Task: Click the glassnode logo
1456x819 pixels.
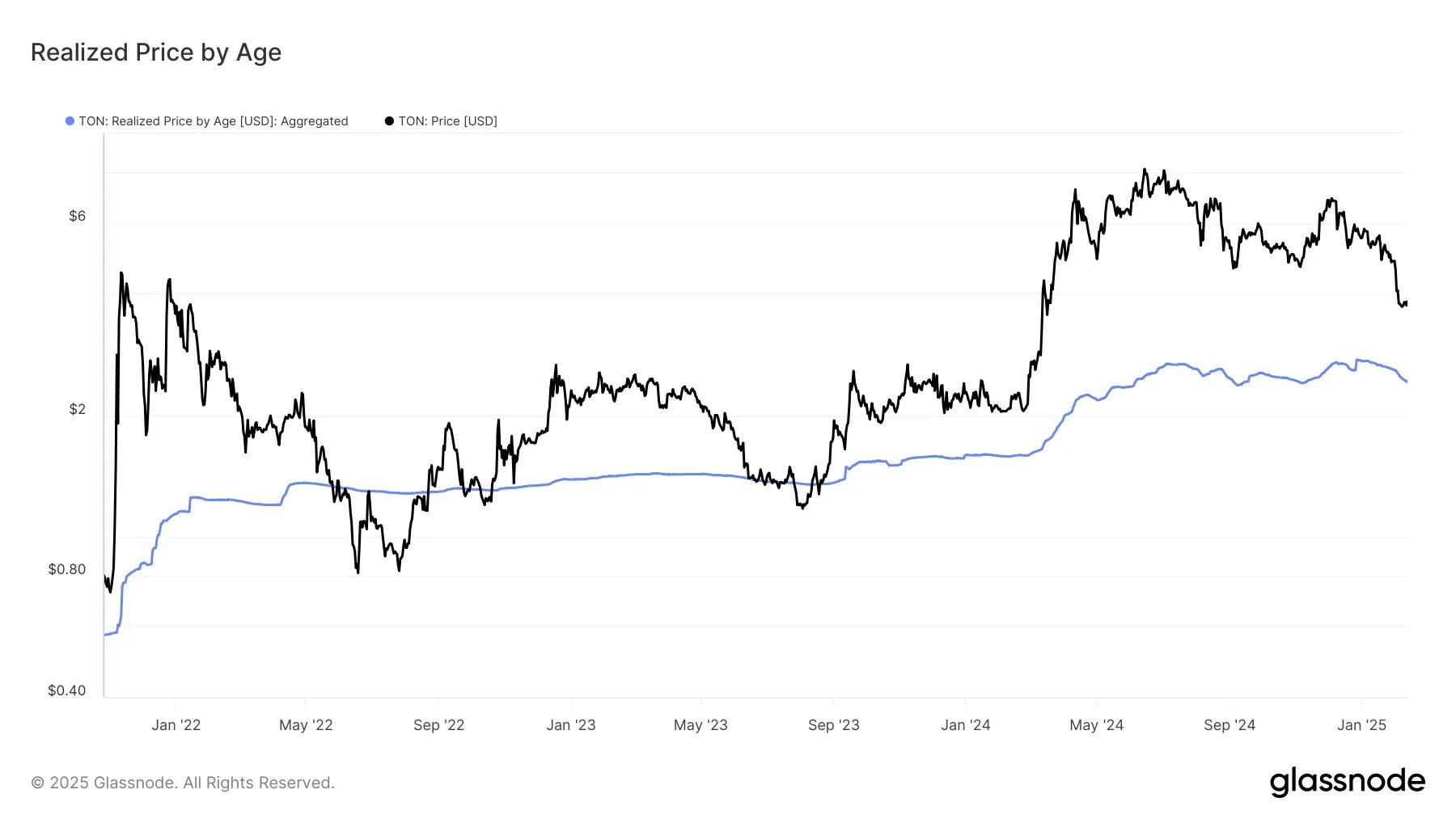Action: coord(1347,782)
